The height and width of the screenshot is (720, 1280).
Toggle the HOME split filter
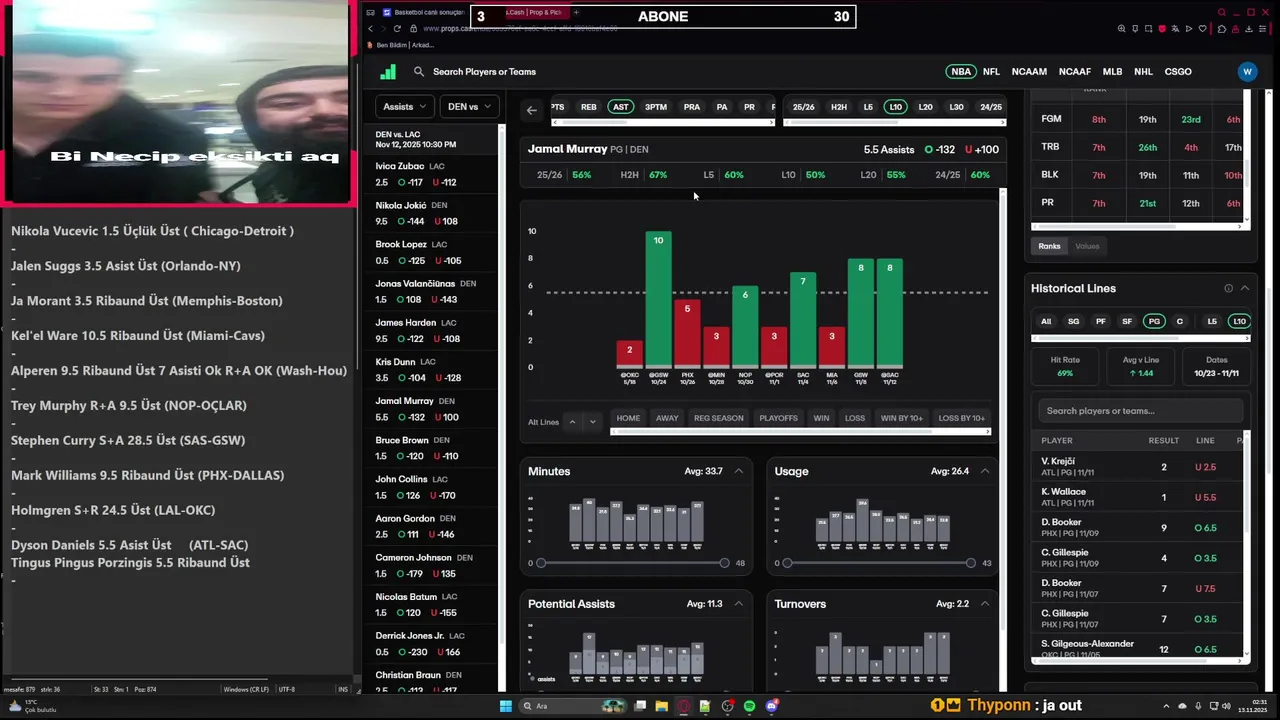coord(628,418)
